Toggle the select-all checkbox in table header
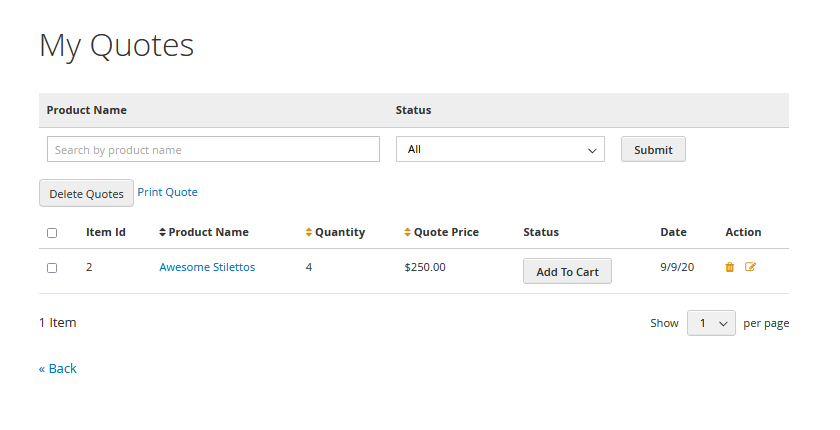The image size is (840, 430). click(x=52, y=233)
